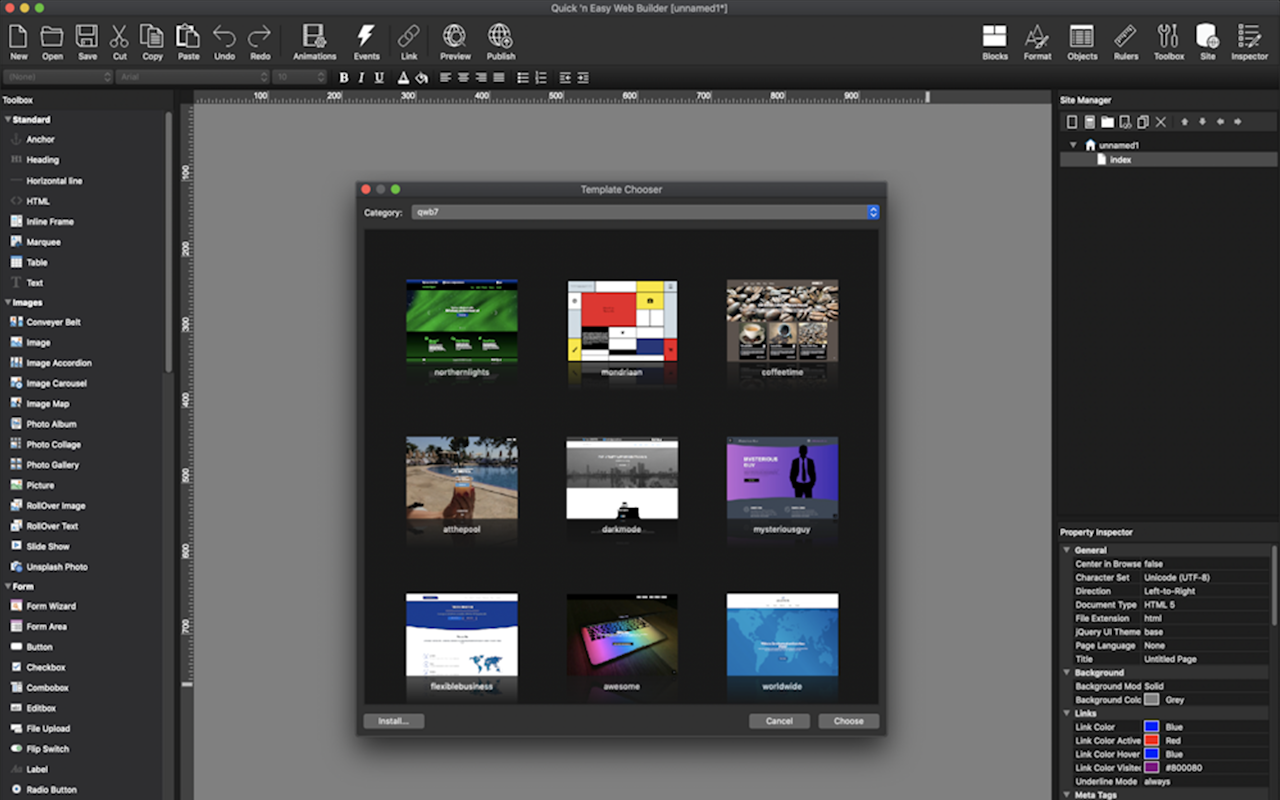Click the Link Color Active red swatch

[1152, 741]
